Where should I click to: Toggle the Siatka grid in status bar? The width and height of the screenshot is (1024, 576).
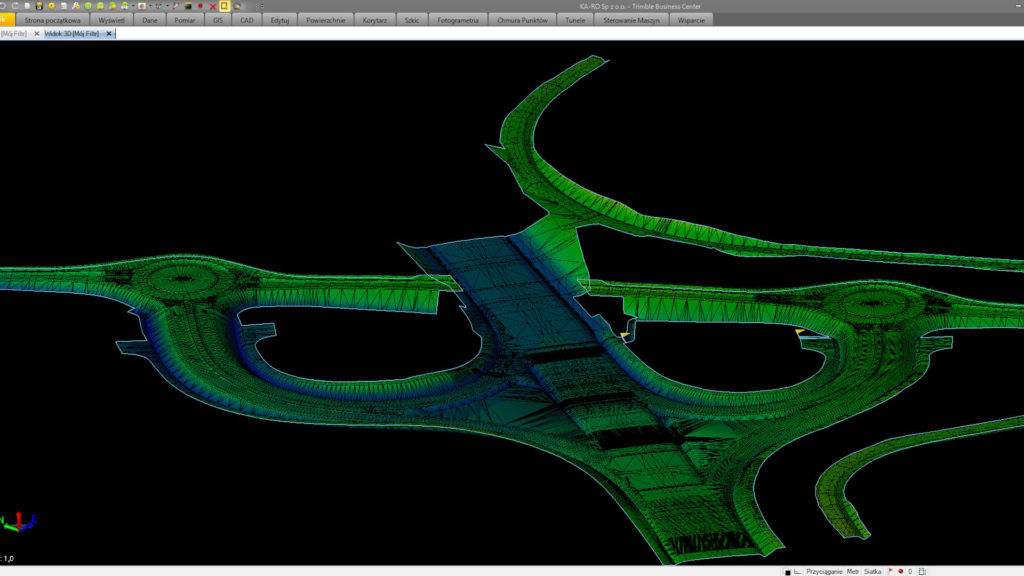(872, 571)
